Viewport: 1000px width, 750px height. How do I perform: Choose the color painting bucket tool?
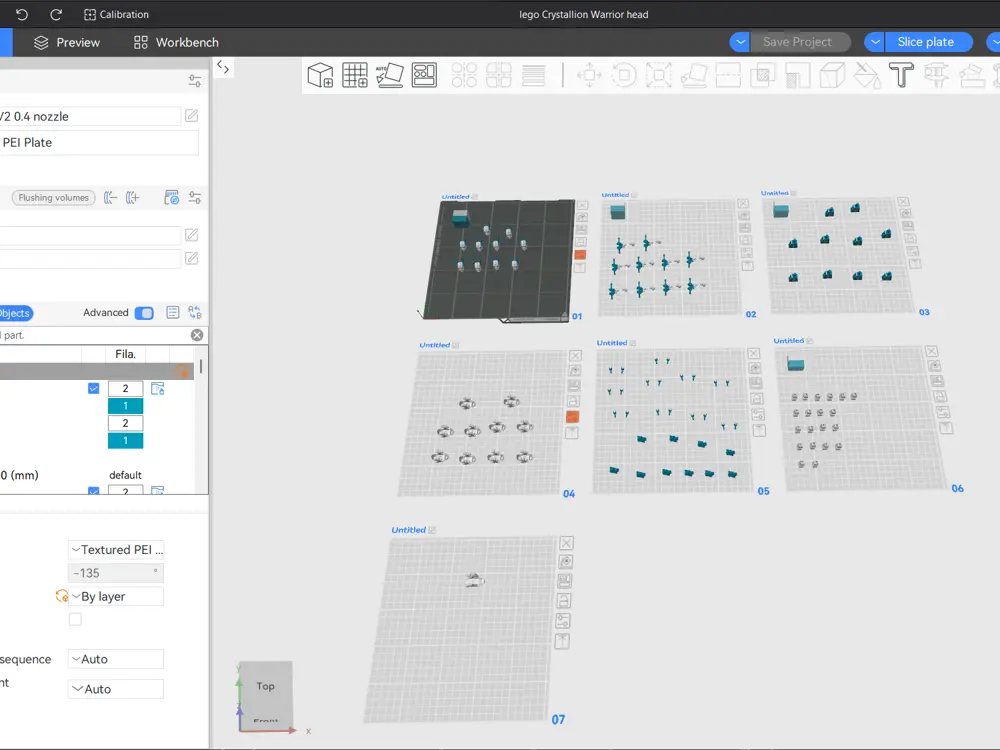(867, 75)
